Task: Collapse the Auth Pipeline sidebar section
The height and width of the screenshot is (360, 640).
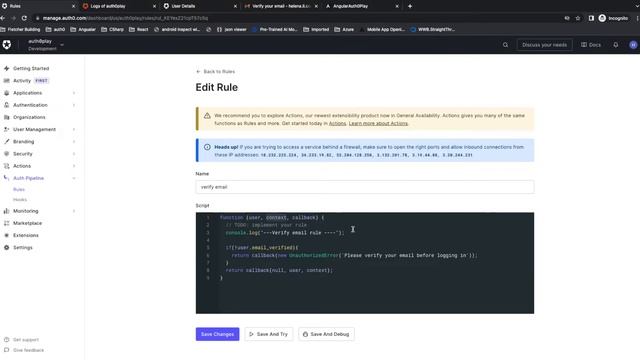Action: pyautogui.click(x=40, y=178)
